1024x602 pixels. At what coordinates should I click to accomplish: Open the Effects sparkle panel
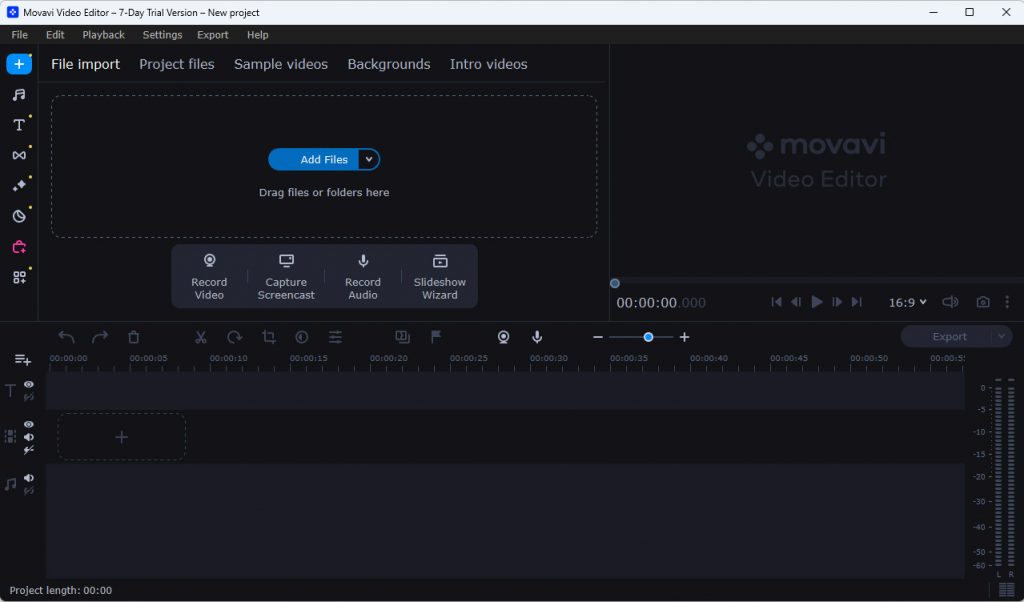pyautogui.click(x=19, y=185)
